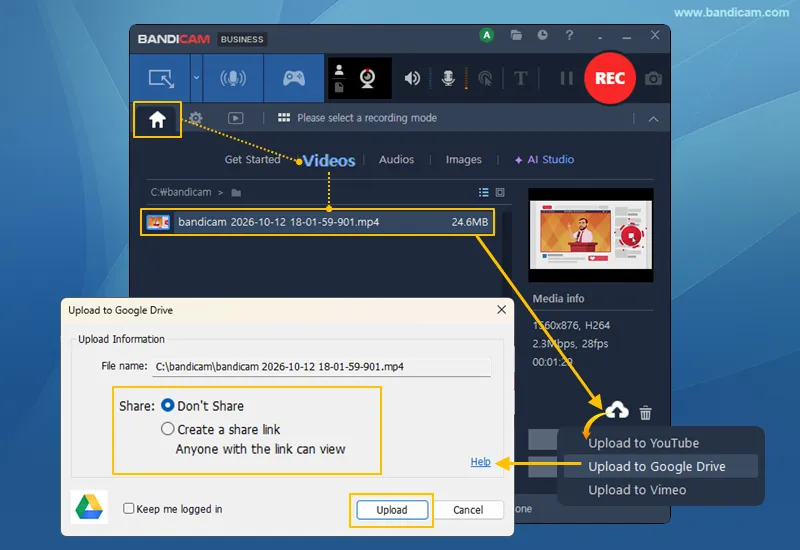Select the game recording mode
Screen dimensions: 800x550
[294, 78]
